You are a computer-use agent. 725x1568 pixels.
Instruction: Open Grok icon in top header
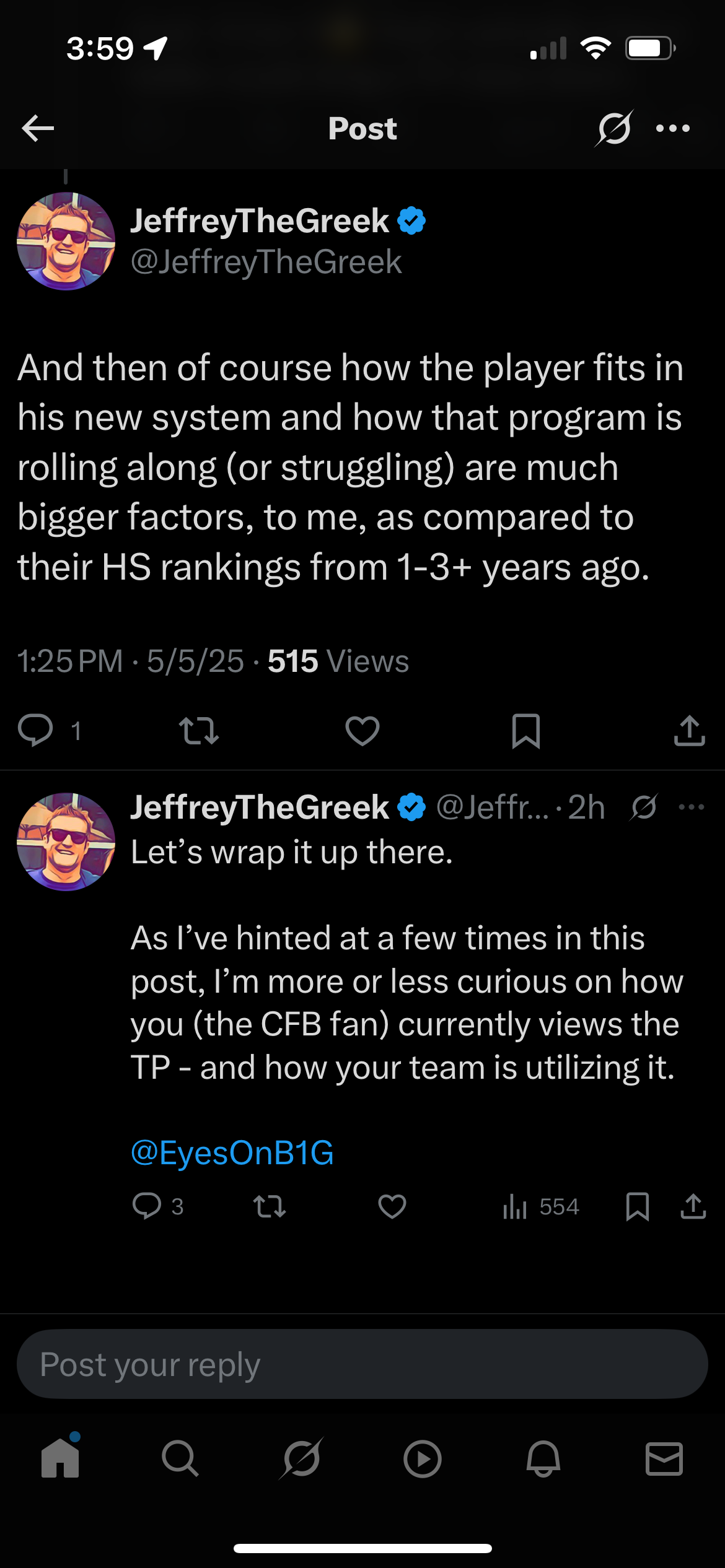coord(613,128)
